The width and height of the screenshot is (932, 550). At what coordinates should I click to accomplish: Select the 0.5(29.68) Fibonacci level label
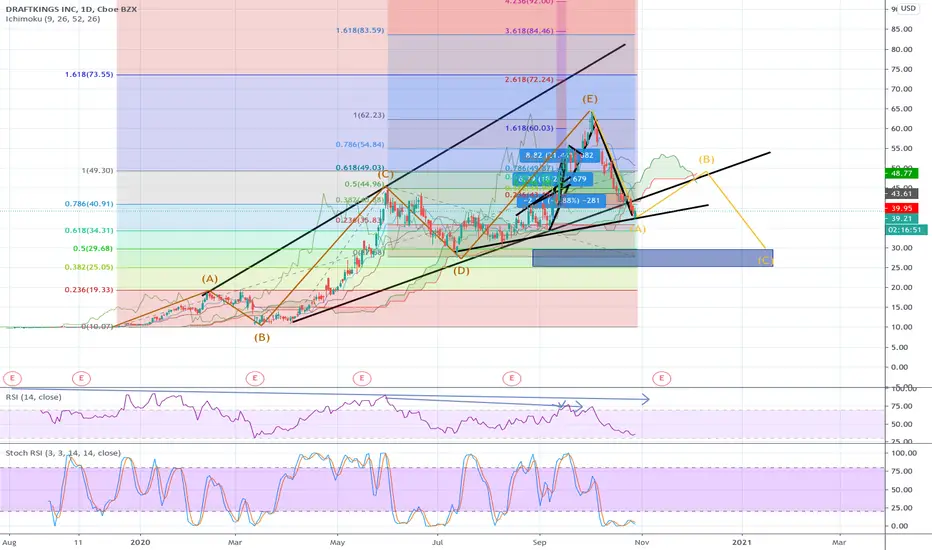coord(93,249)
